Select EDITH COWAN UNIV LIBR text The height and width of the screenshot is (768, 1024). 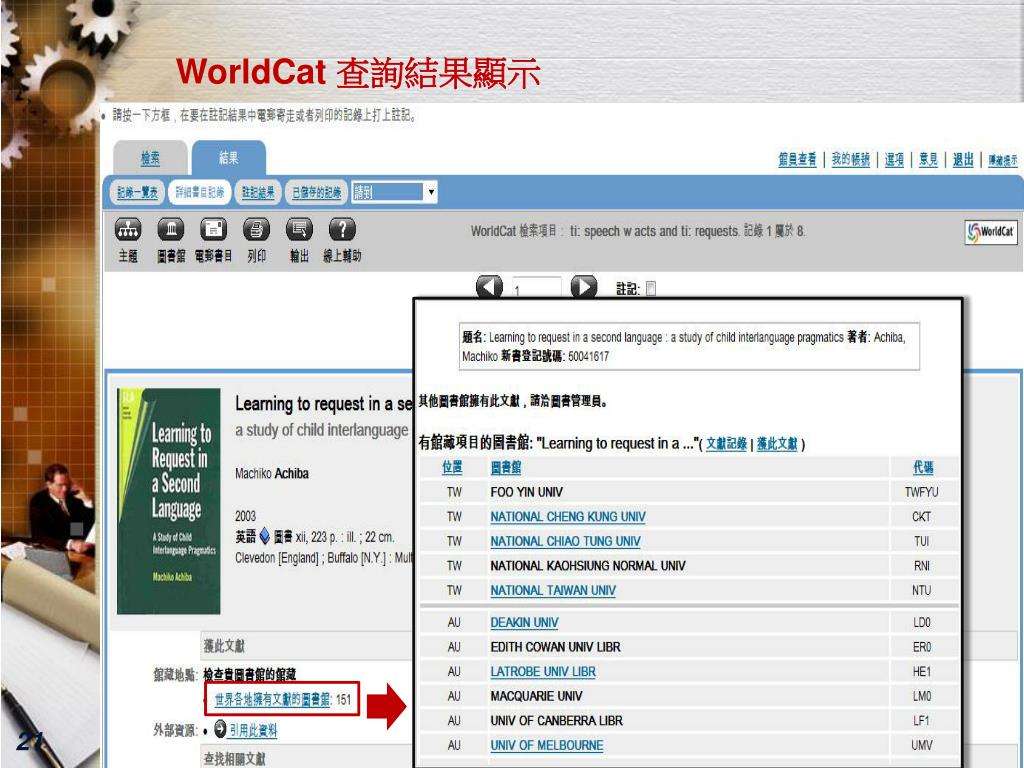556,647
